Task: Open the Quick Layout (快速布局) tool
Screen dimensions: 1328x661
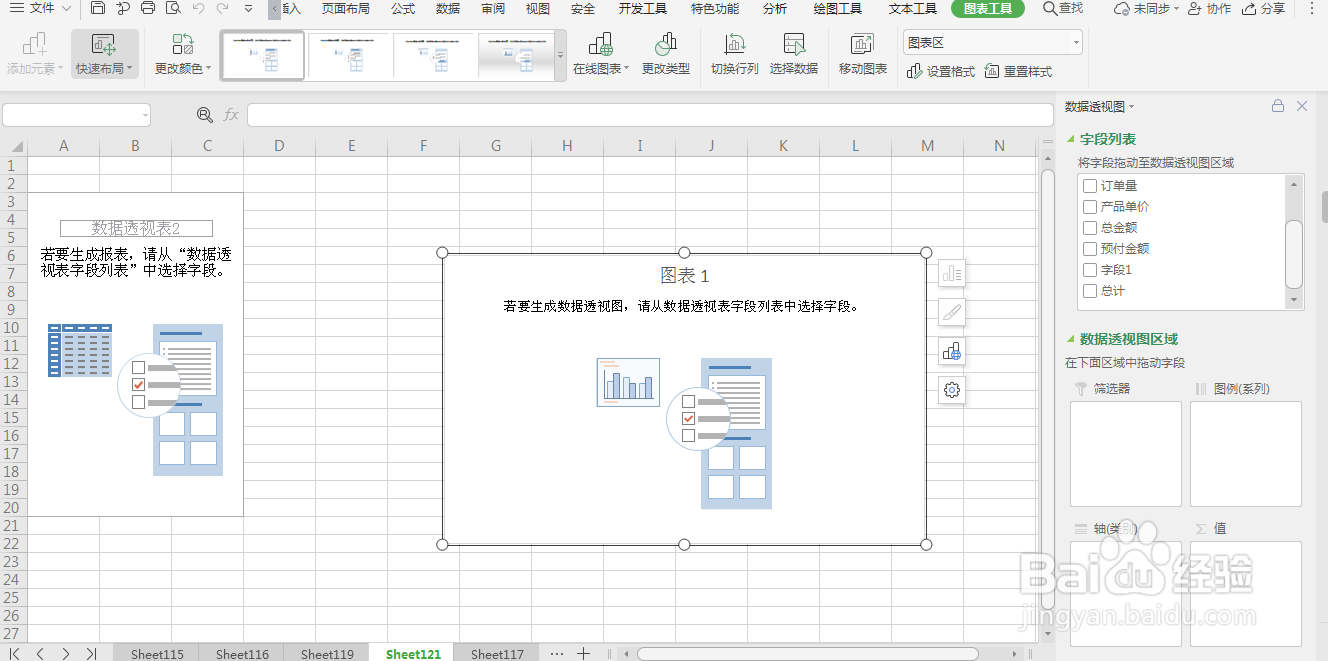Action: pos(104,54)
